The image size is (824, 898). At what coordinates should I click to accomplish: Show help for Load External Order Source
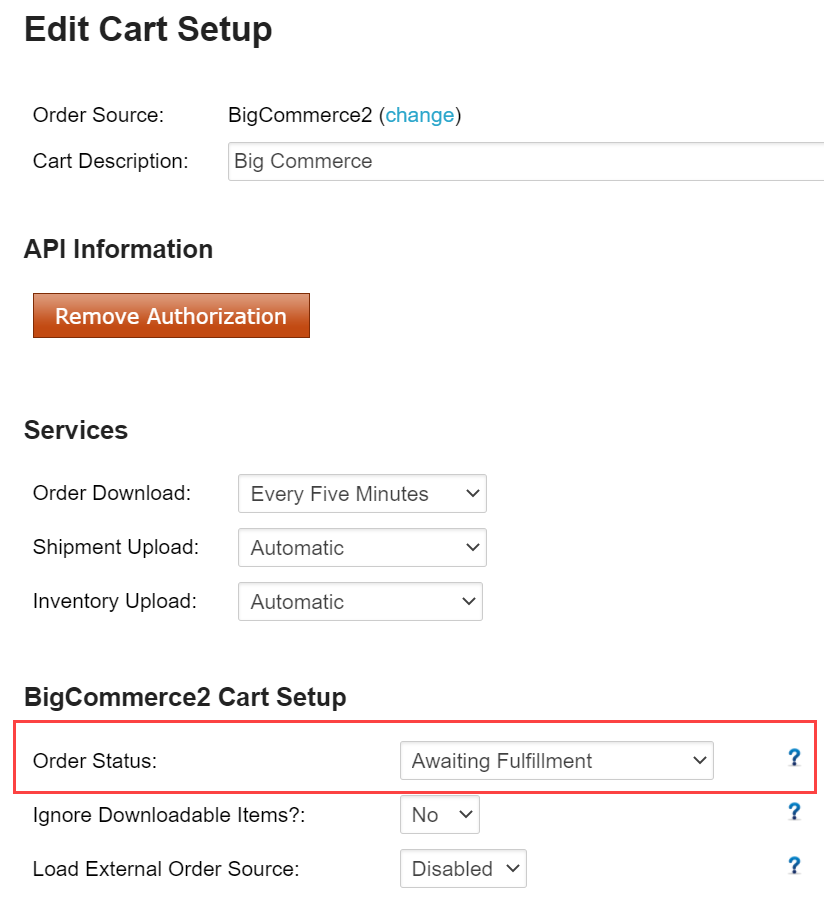(x=794, y=866)
